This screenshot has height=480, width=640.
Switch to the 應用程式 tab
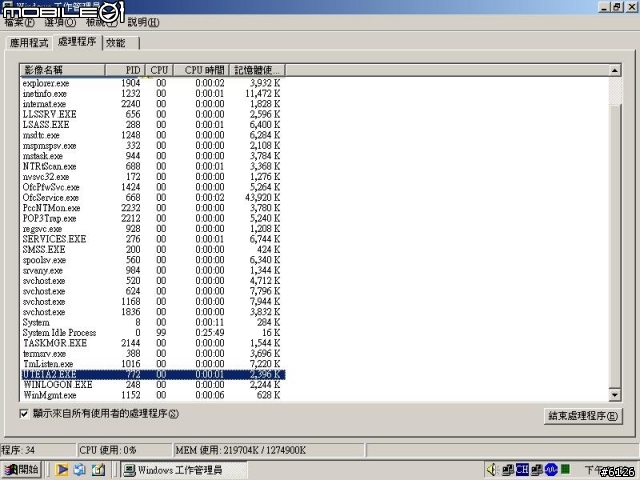pos(29,43)
